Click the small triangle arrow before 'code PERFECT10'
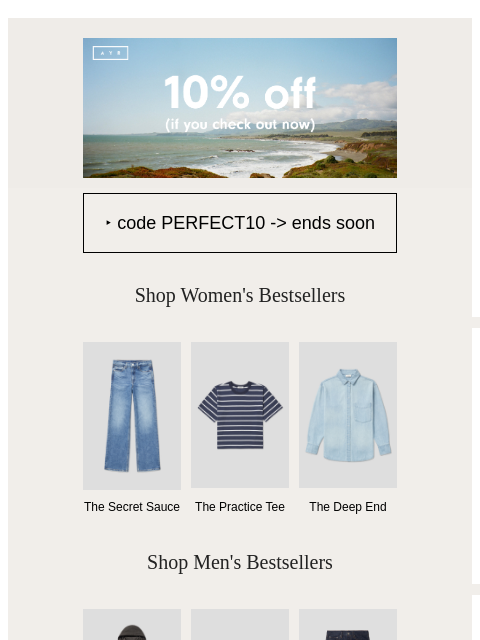The height and width of the screenshot is (640, 480). tap(108, 223)
